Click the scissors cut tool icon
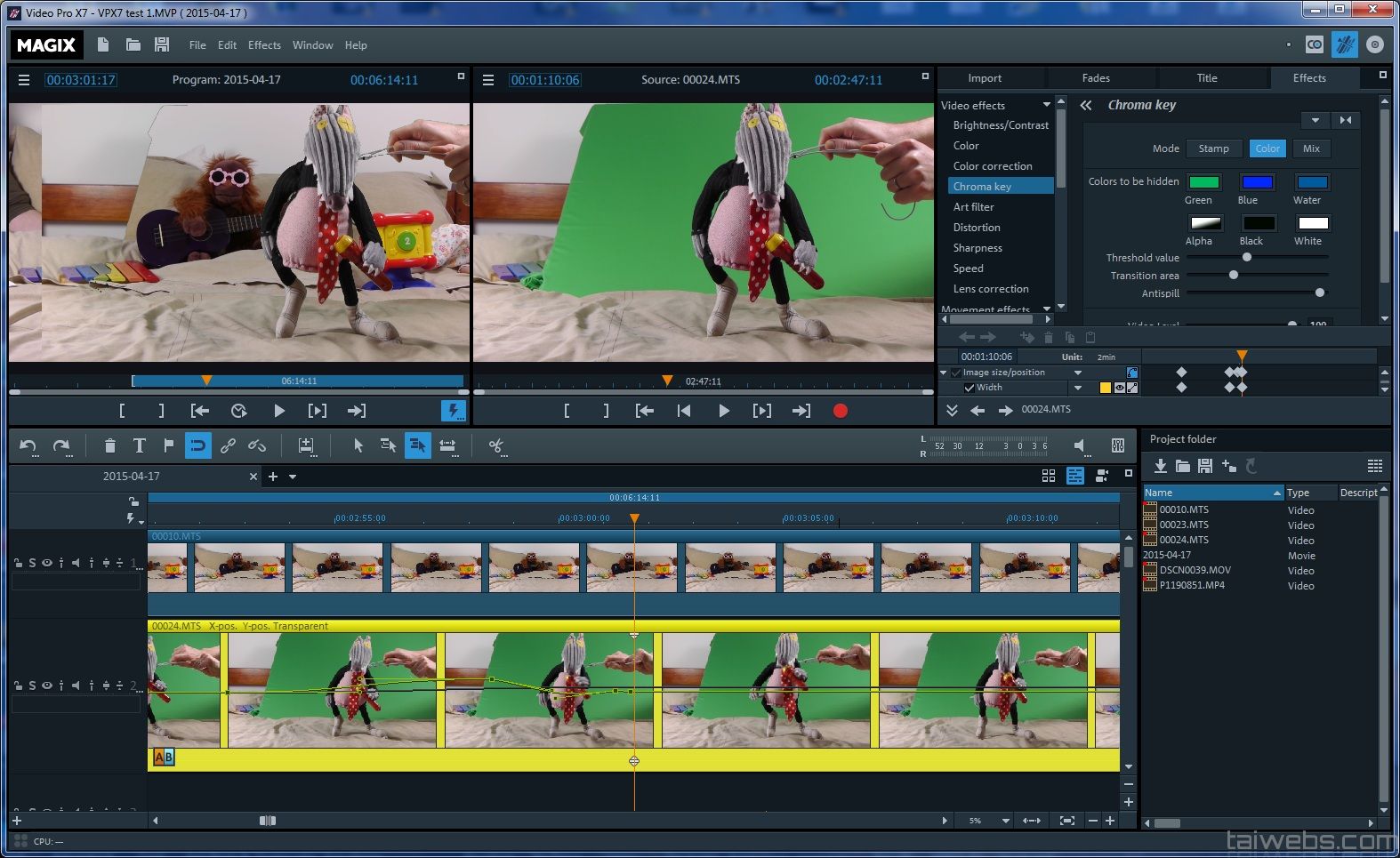 (496, 445)
